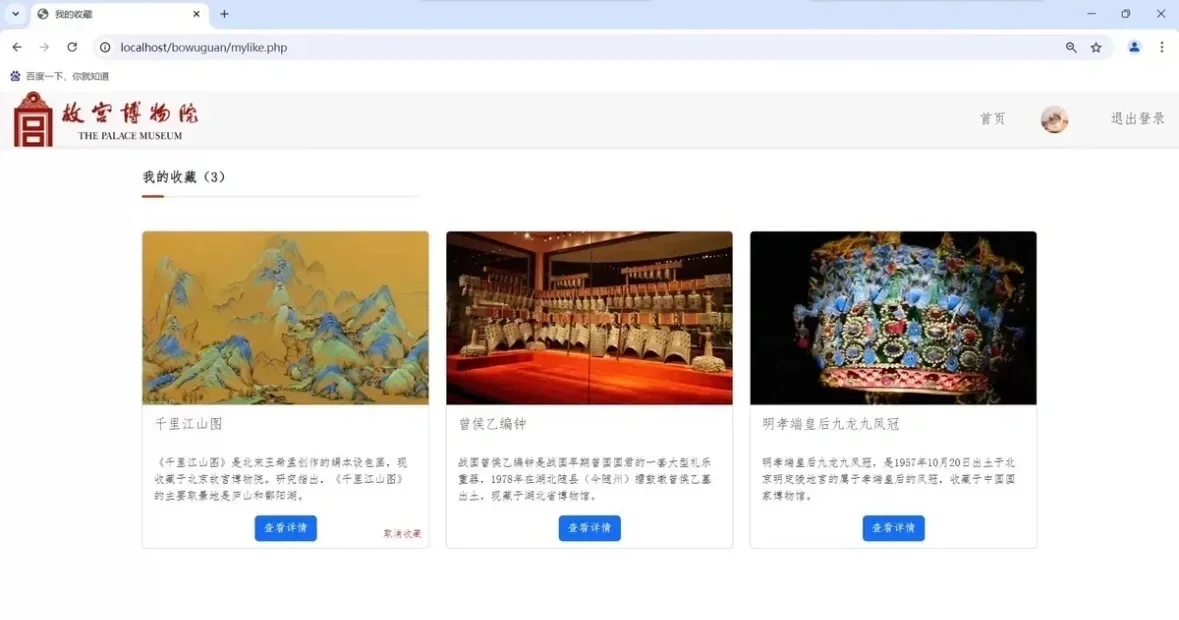
Task: Go to 首页 in the navigation bar
Action: 992,119
